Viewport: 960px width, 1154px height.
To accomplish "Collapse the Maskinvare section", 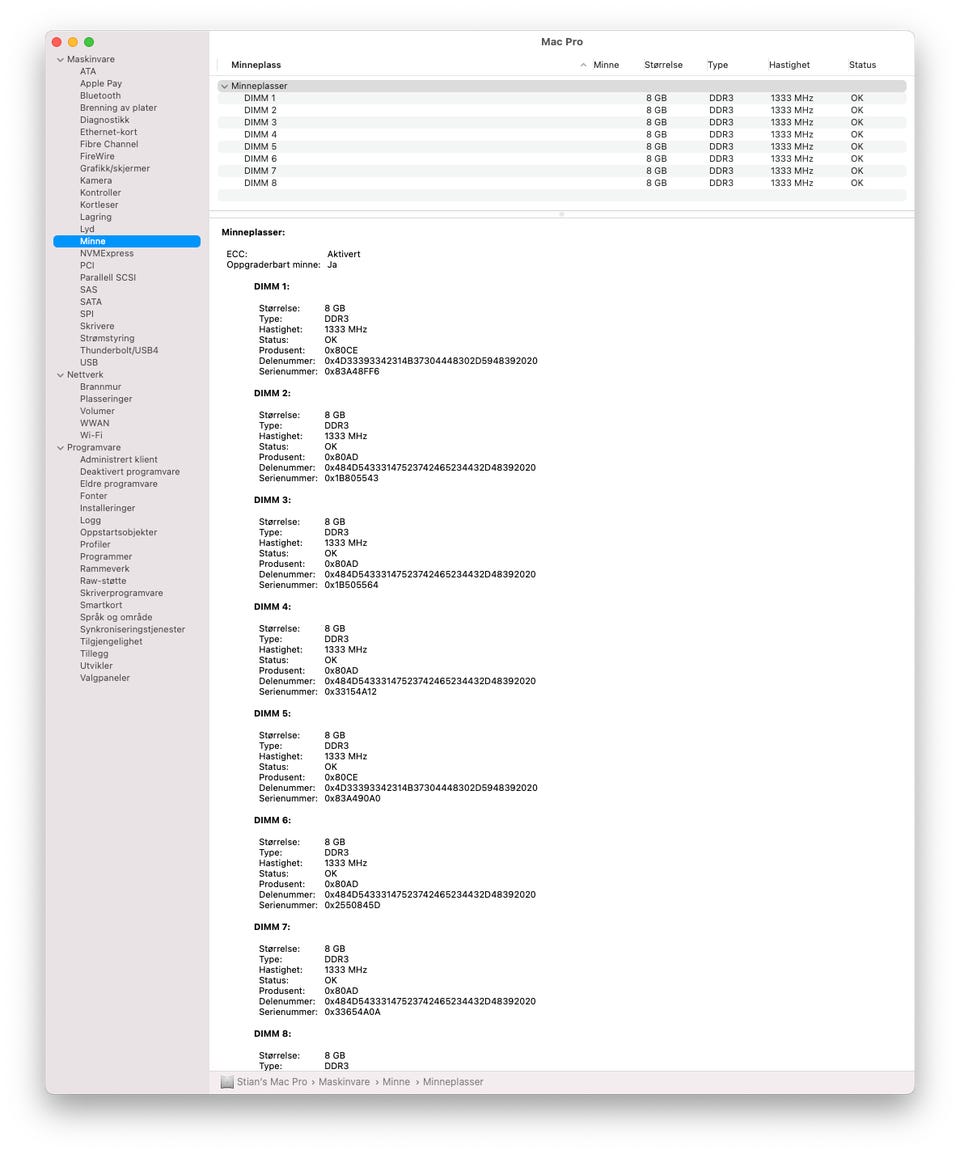I will [60, 60].
